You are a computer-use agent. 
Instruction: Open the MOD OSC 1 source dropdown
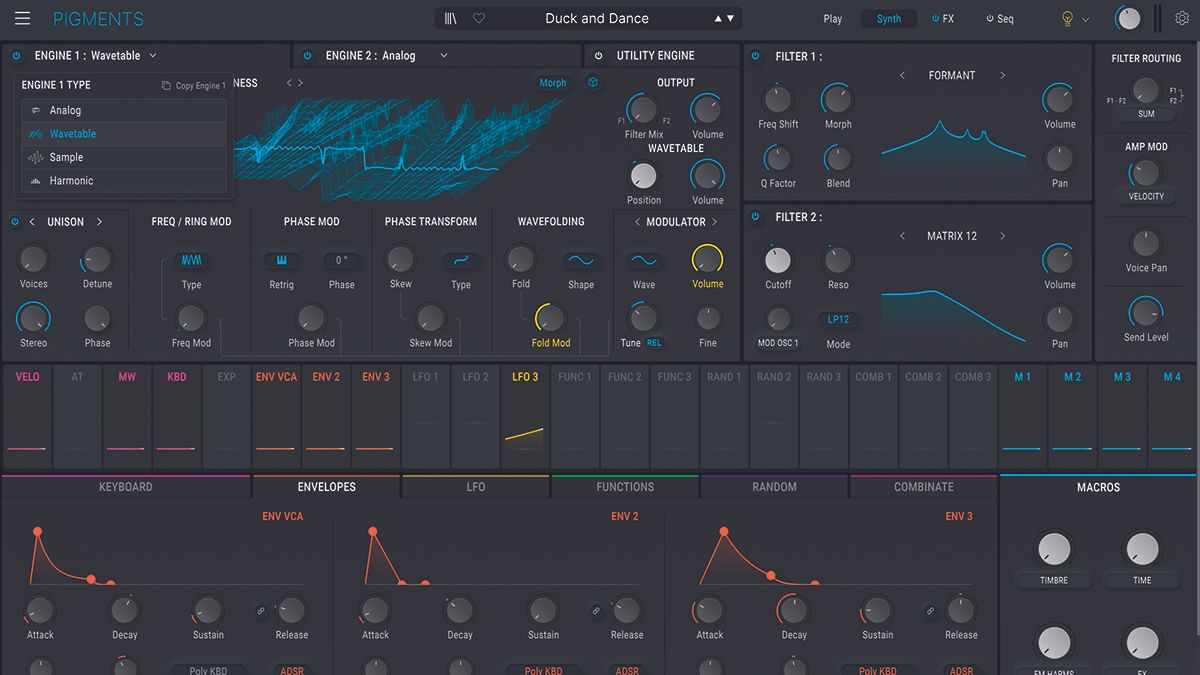point(778,344)
